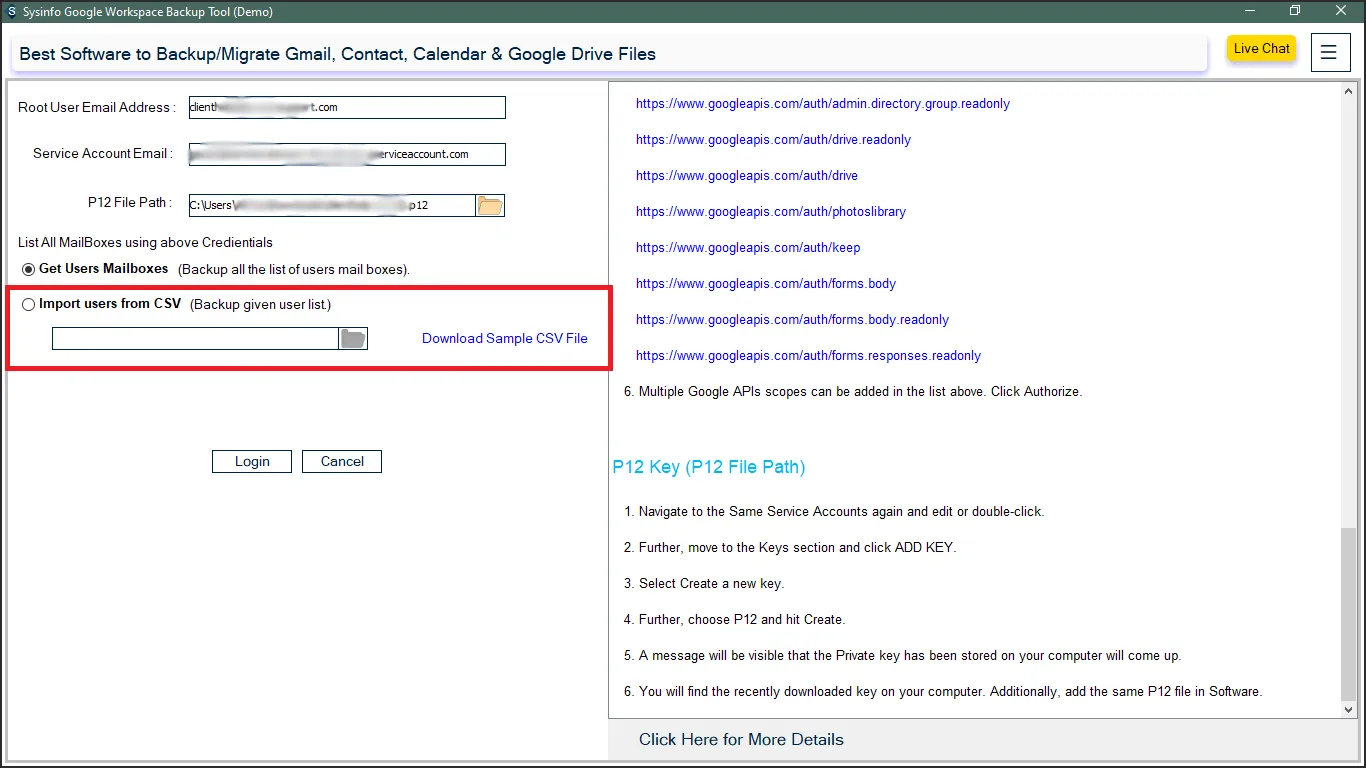
Task: Click the 'Private key has been stored' step
Action: [902, 656]
